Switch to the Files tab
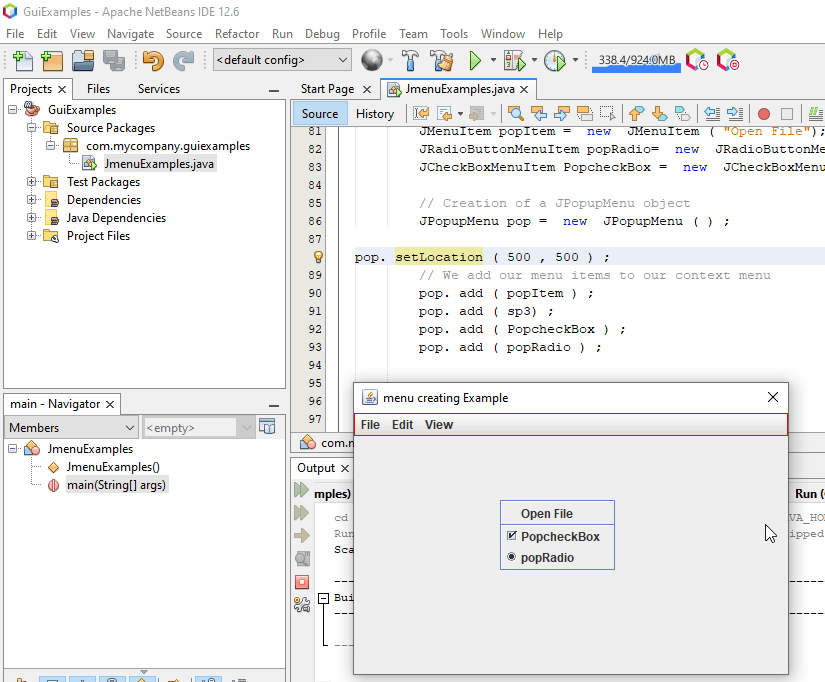 [x=98, y=89]
